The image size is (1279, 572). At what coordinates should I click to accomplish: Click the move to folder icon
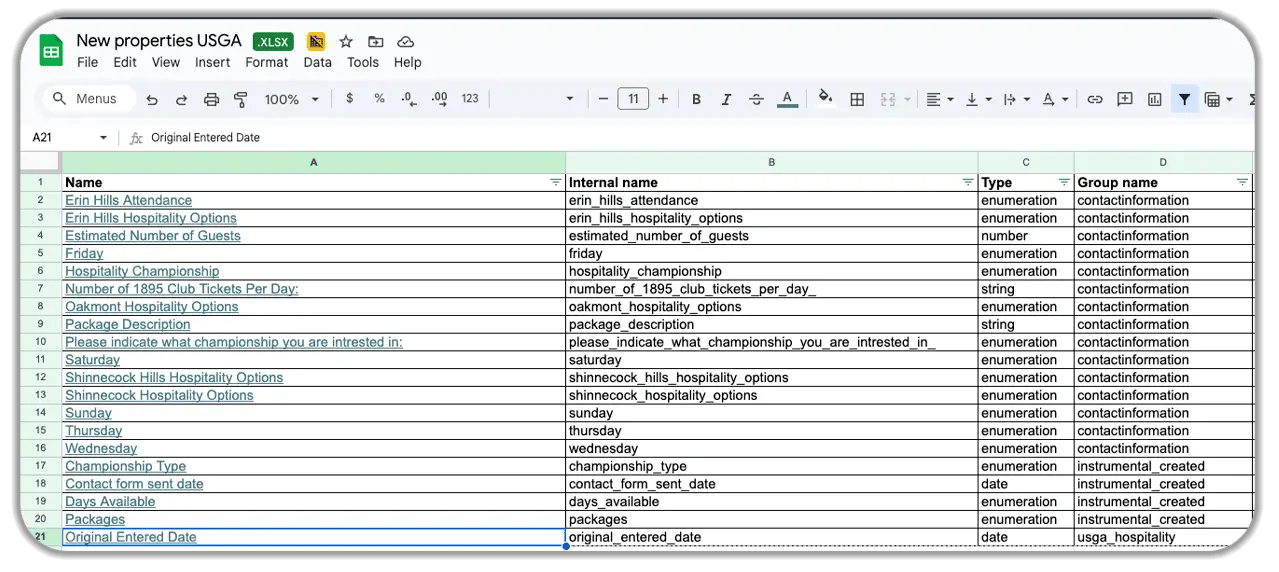point(375,41)
